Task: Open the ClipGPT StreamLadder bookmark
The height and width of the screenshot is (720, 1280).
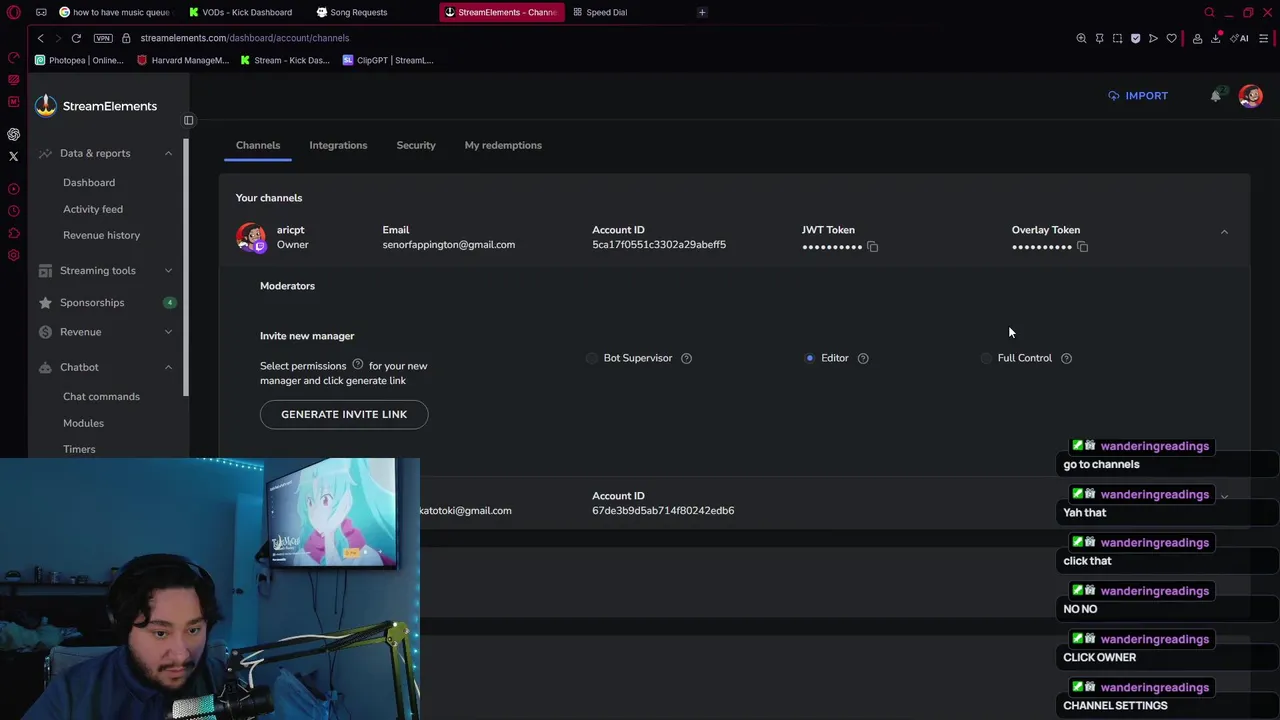Action: [388, 60]
